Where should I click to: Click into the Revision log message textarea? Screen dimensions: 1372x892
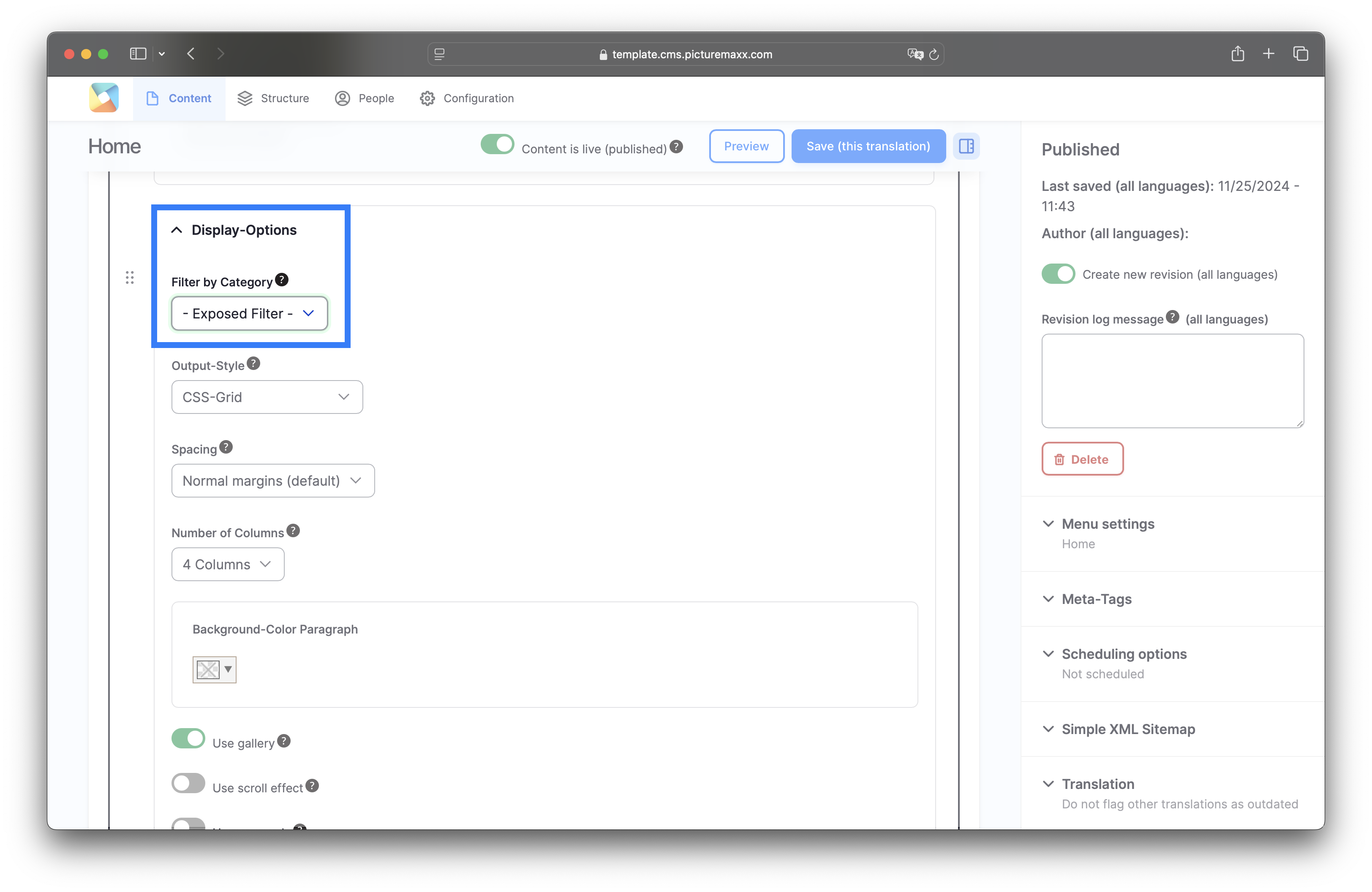click(x=1173, y=381)
